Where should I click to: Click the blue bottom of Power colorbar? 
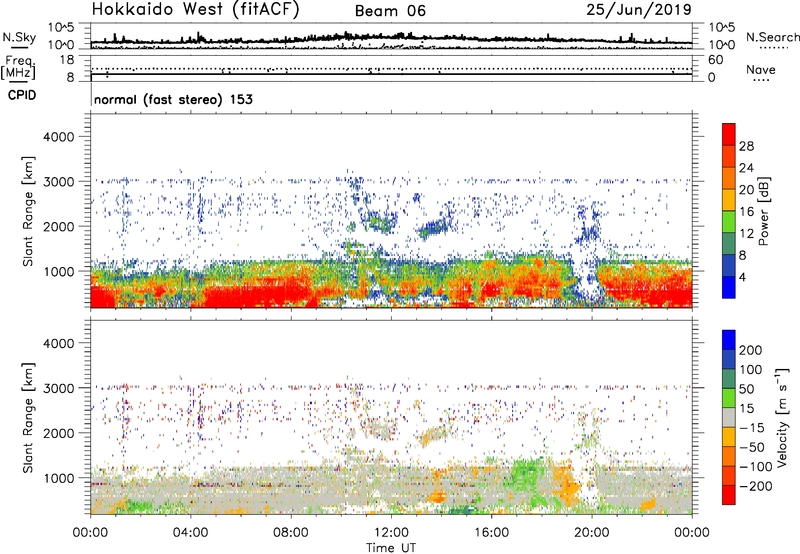pyautogui.click(x=729, y=287)
